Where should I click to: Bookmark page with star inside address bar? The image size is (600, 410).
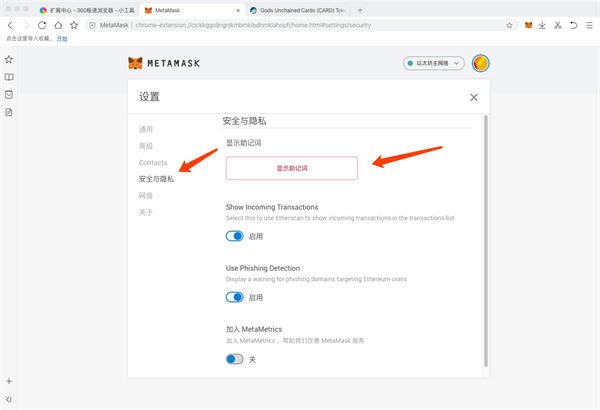coord(509,25)
